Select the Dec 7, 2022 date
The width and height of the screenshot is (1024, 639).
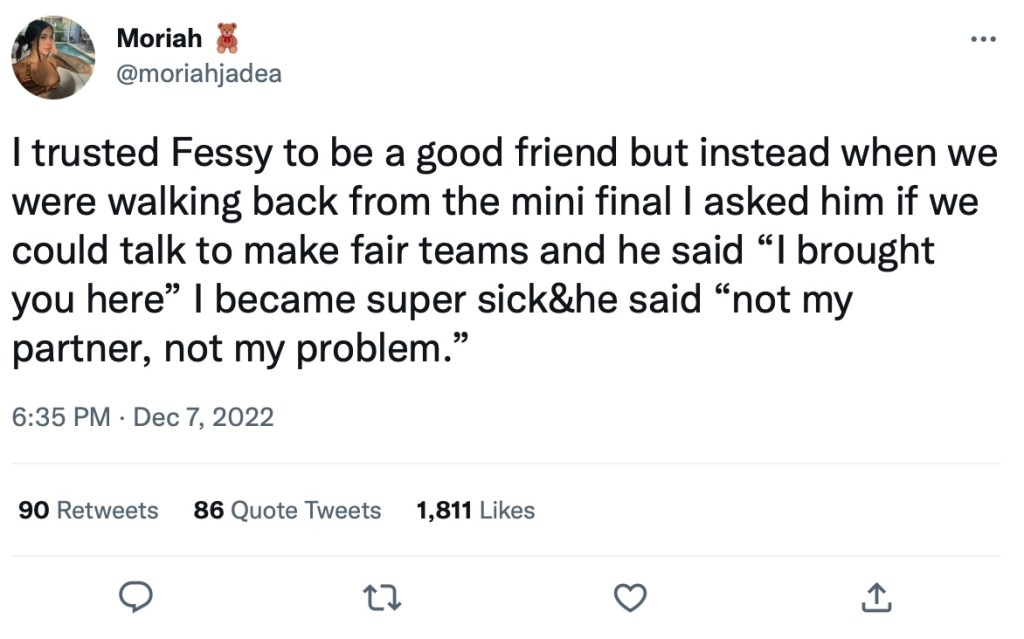click(203, 417)
